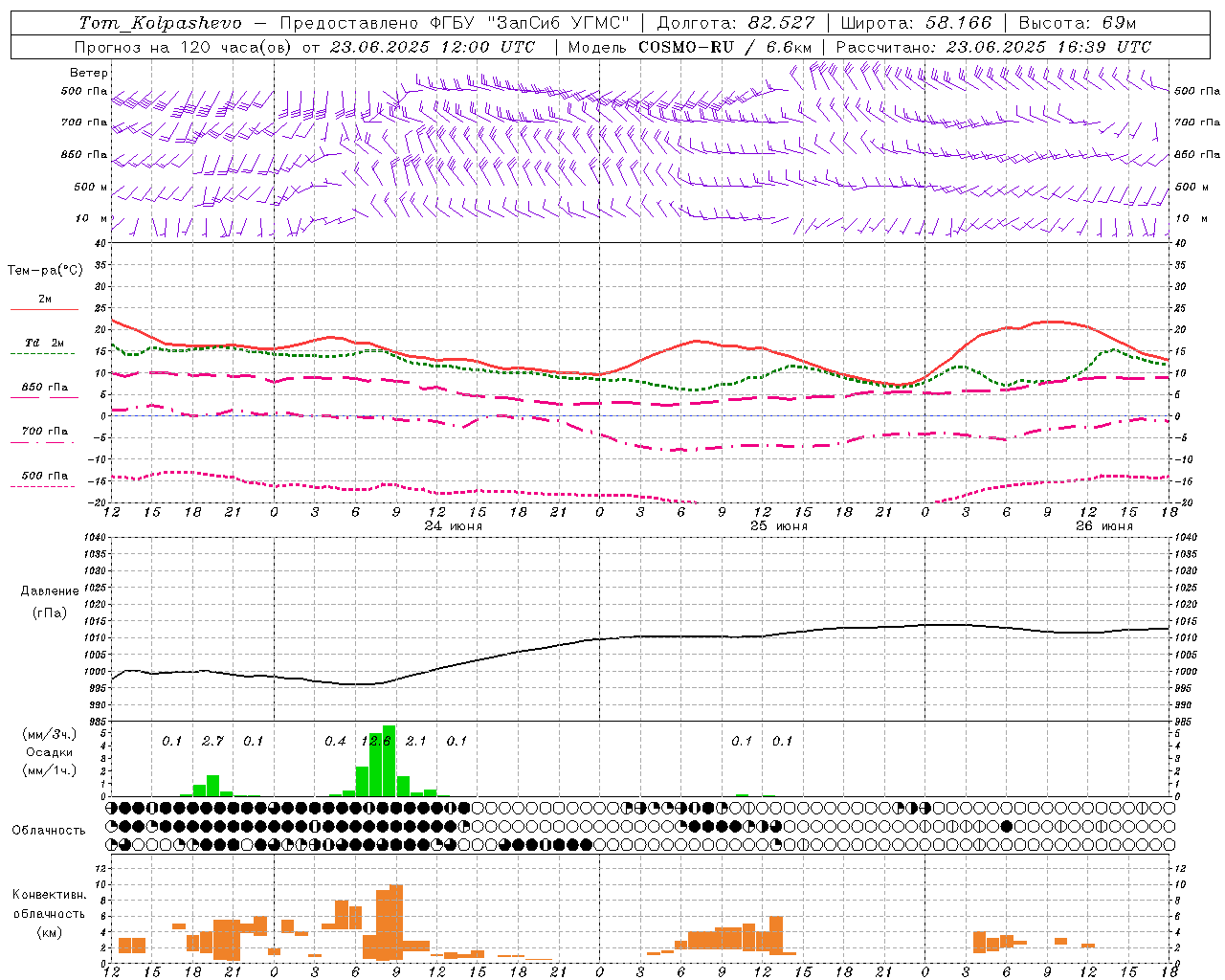This screenshot has width=1225, height=980.
Task: Click the Широта: 58.166 value
Action: [917, 23]
